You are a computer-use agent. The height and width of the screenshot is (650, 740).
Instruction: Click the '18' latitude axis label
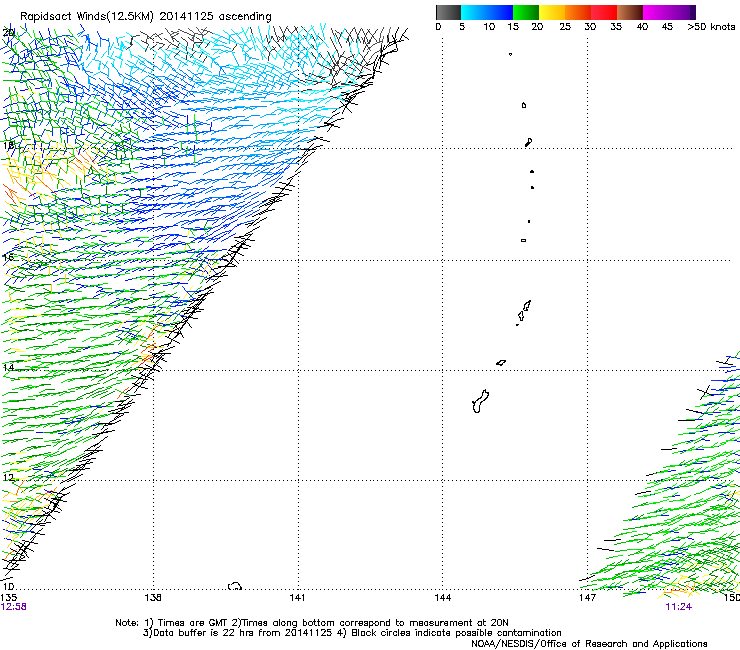[8, 145]
